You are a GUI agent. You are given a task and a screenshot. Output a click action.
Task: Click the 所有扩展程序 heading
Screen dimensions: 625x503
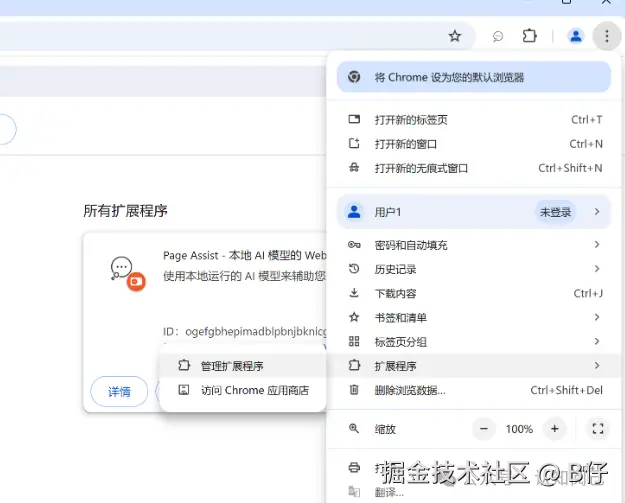126,211
